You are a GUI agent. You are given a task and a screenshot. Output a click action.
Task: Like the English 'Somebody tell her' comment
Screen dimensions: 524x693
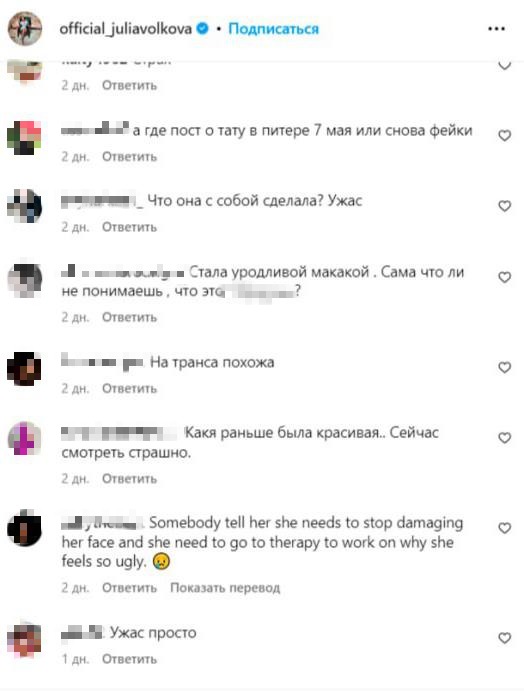[x=505, y=528]
